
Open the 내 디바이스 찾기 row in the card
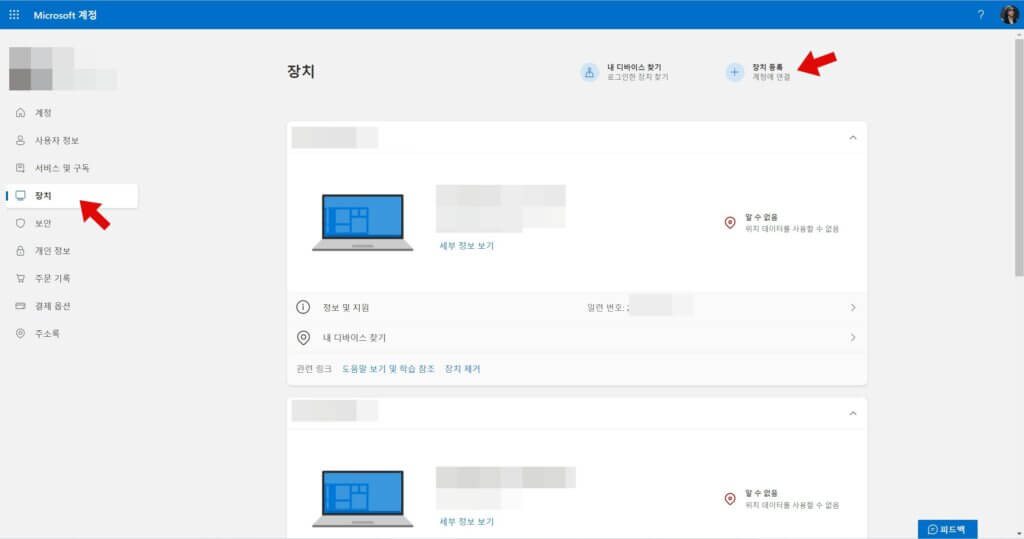[577, 338]
